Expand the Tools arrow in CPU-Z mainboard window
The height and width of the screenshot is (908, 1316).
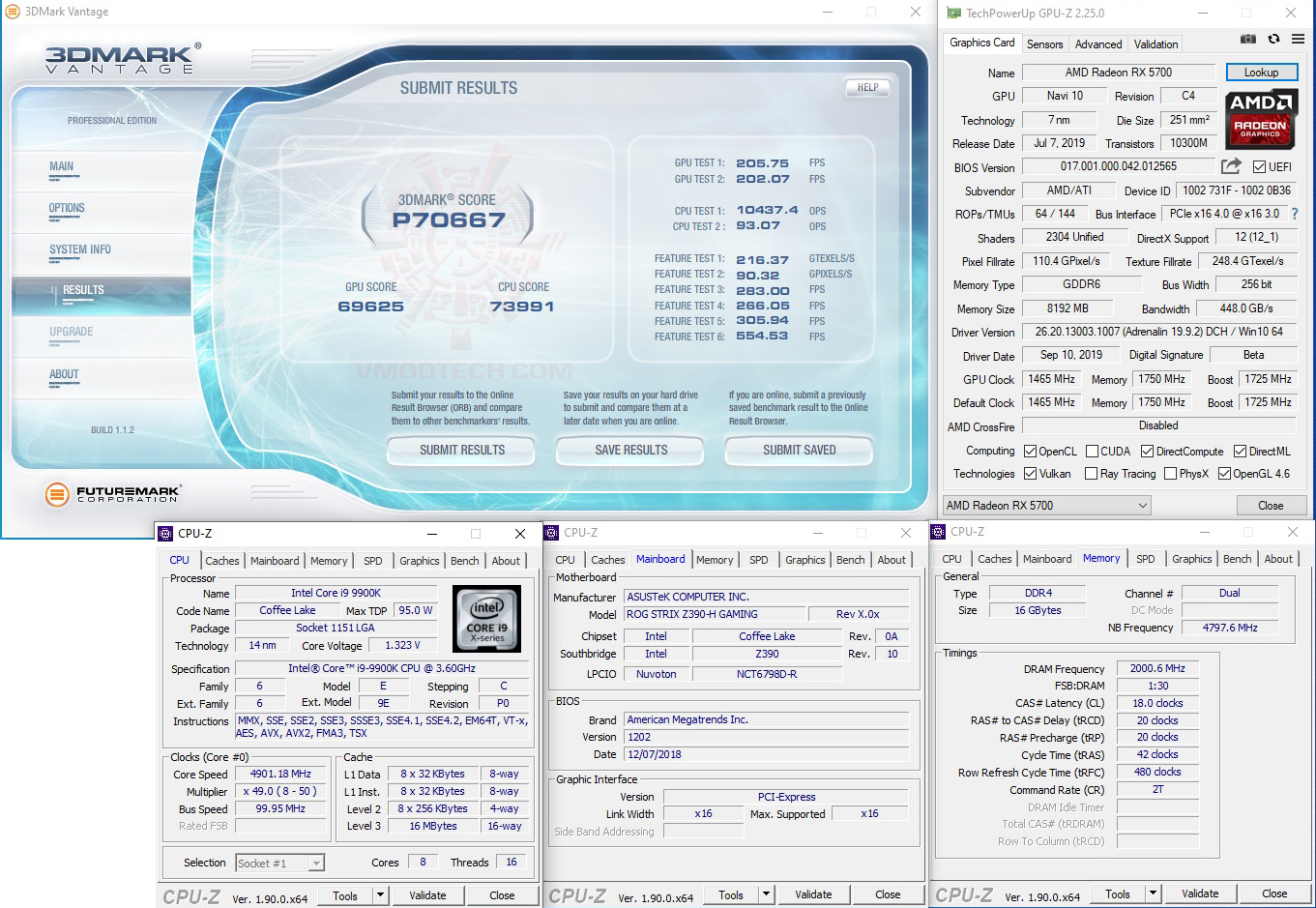click(767, 894)
